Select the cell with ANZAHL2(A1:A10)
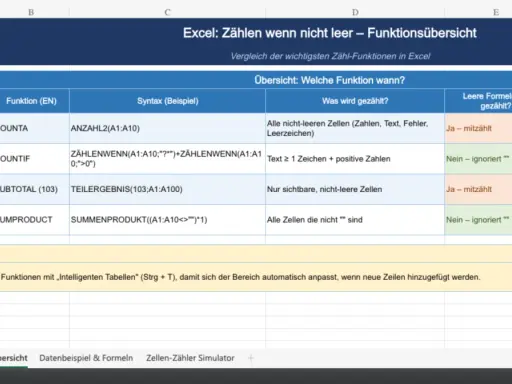The width and height of the screenshot is (512, 384). 167,128
